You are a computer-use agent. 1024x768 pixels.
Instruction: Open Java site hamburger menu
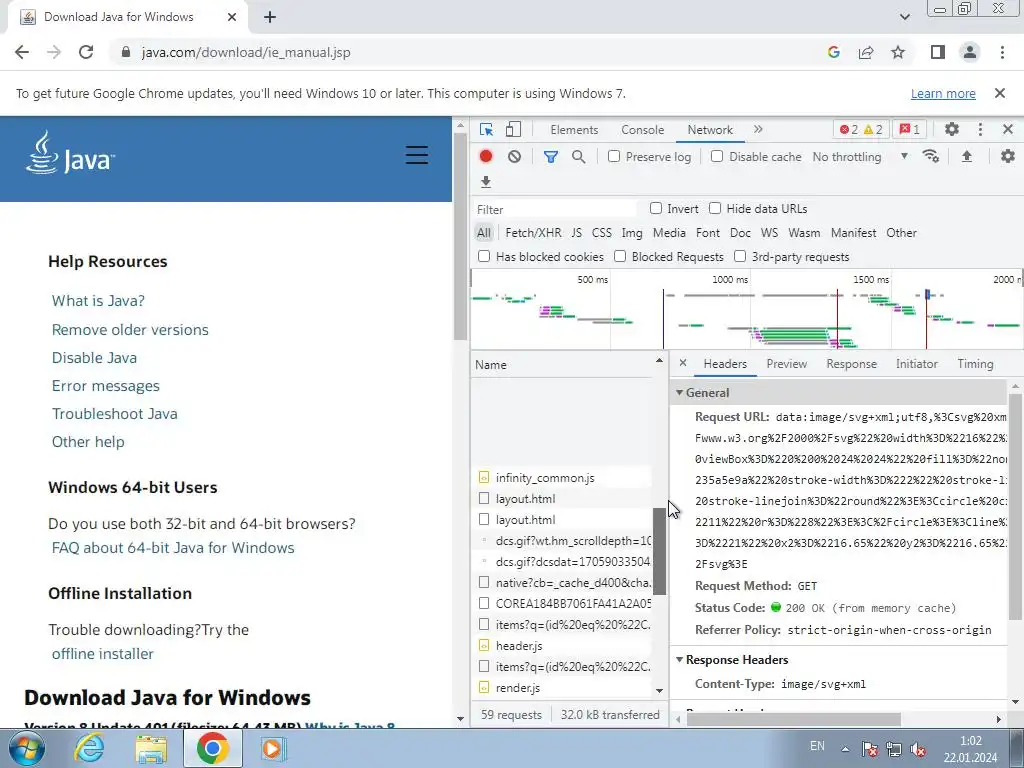tap(417, 155)
